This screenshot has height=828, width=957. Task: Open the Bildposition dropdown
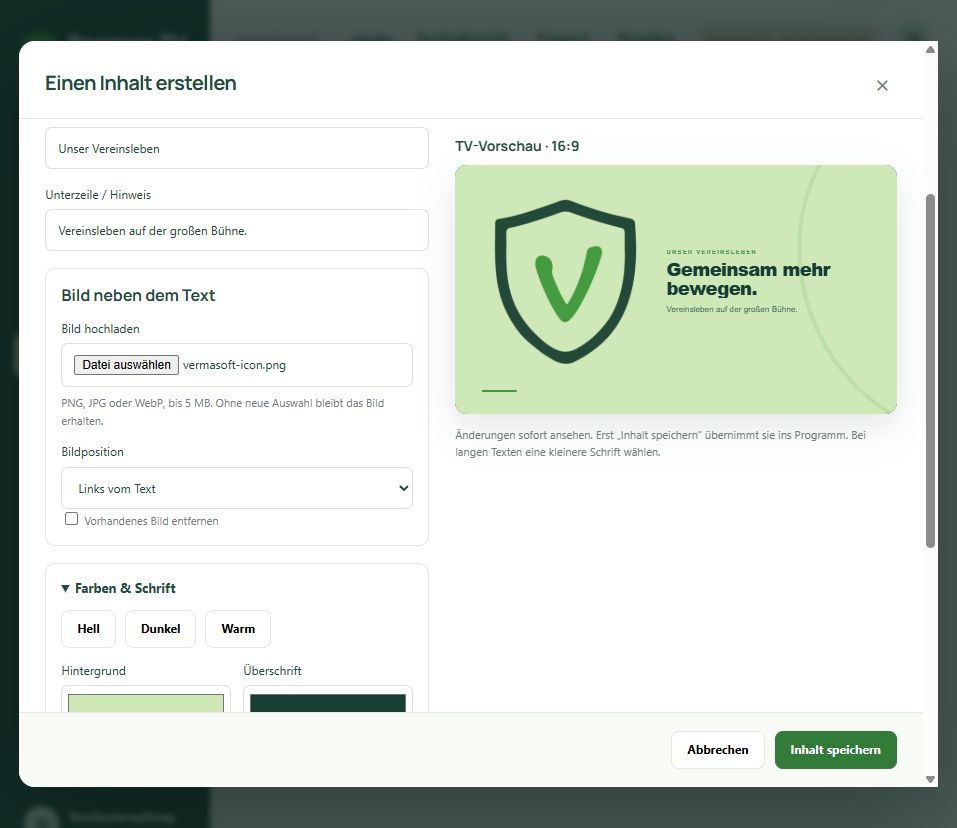tap(237, 488)
